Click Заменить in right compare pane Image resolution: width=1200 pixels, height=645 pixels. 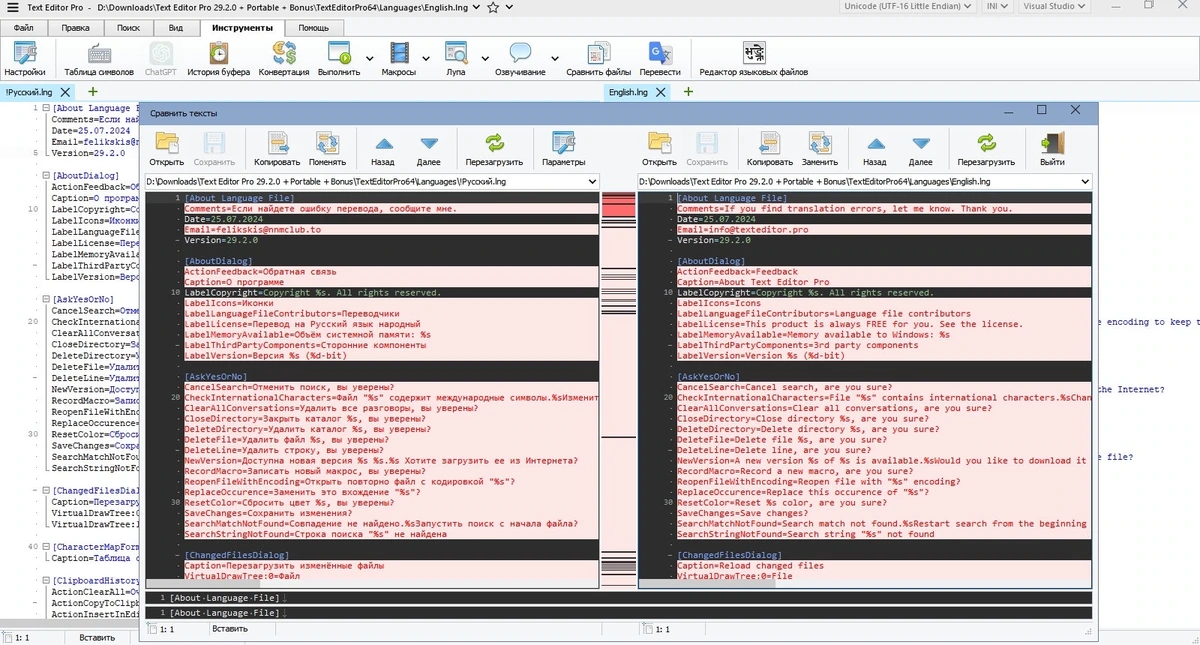pyautogui.click(x=820, y=149)
